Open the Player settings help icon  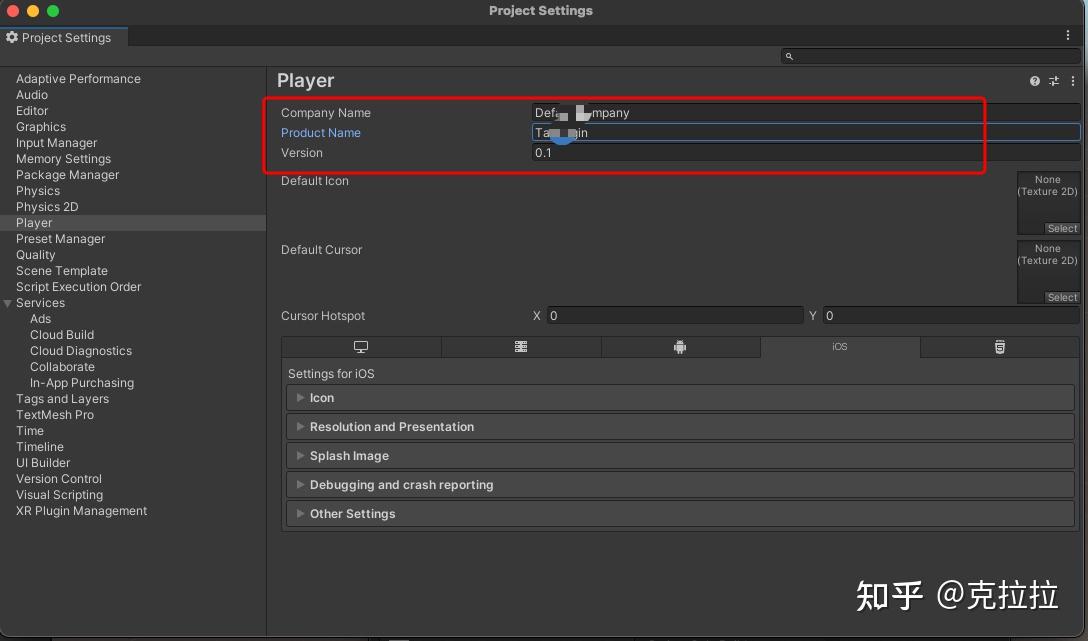(1034, 81)
